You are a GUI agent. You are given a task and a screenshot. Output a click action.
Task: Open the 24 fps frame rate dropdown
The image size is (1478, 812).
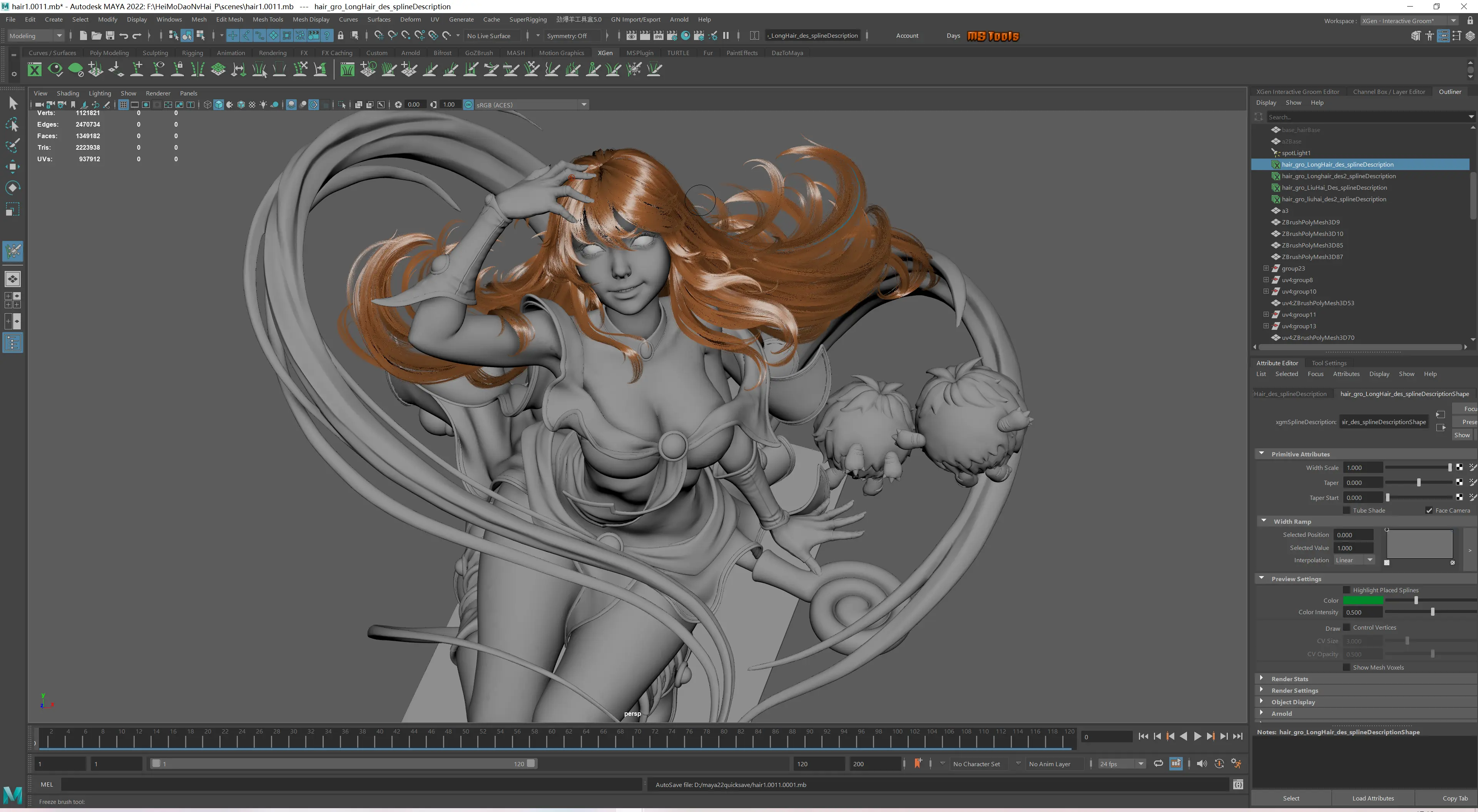click(1122, 764)
